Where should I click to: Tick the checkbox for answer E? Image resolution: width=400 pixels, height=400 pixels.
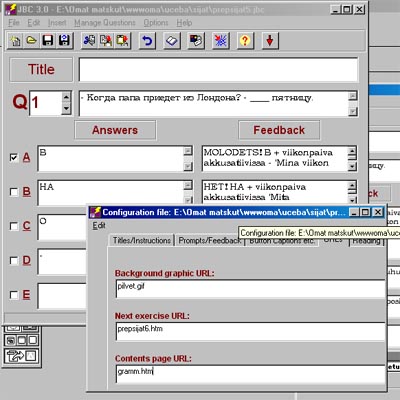[14, 295]
